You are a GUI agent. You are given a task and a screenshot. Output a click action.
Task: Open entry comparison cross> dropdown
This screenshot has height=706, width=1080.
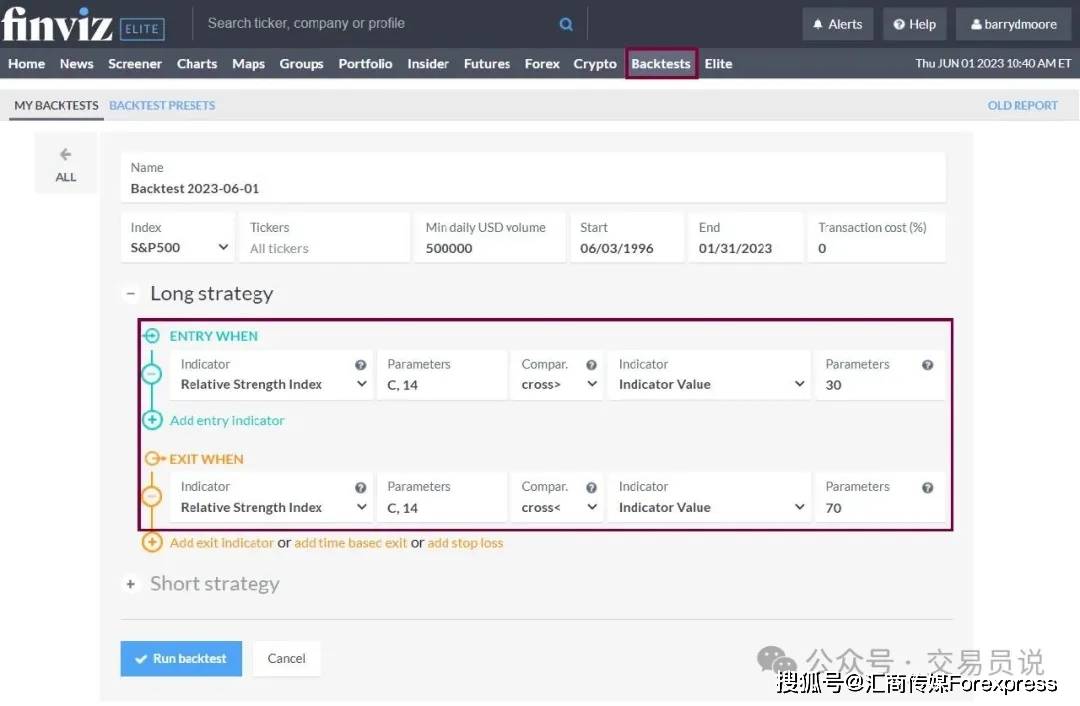[x=558, y=385]
